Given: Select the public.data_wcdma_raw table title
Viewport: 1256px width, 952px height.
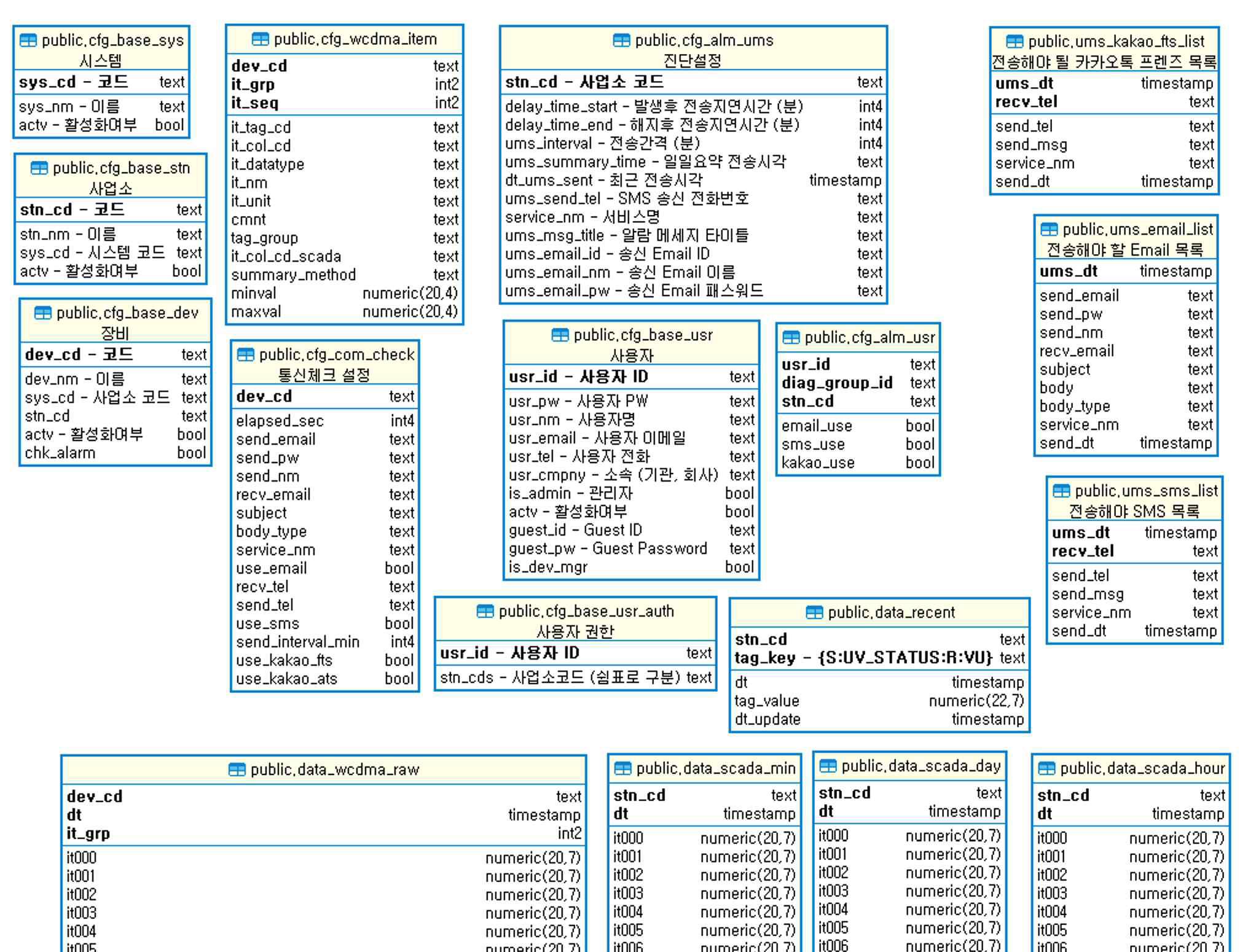Looking at the screenshot, I should [x=335, y=770].
